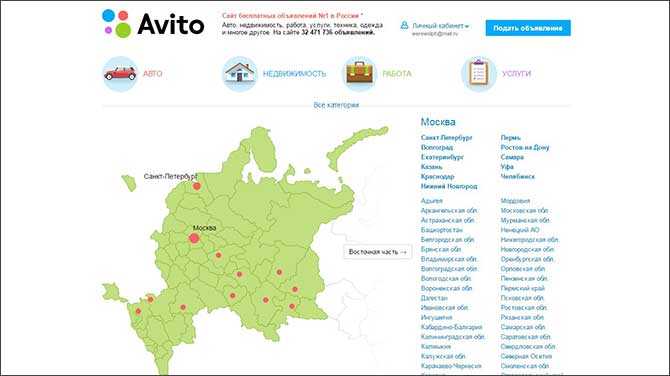Select the Москва red dot on map
Screen dimensions: 670x376
[x=194, y=238]
